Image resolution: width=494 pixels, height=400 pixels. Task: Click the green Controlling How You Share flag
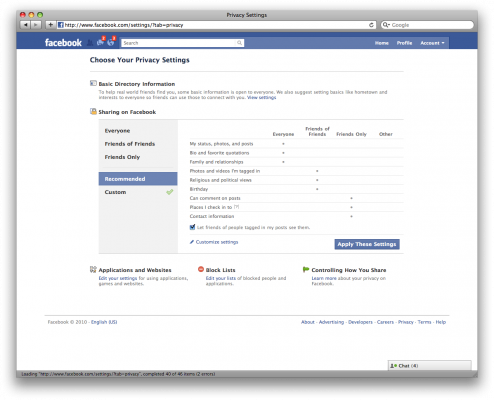pyautogui.click(x=306, y=269)
